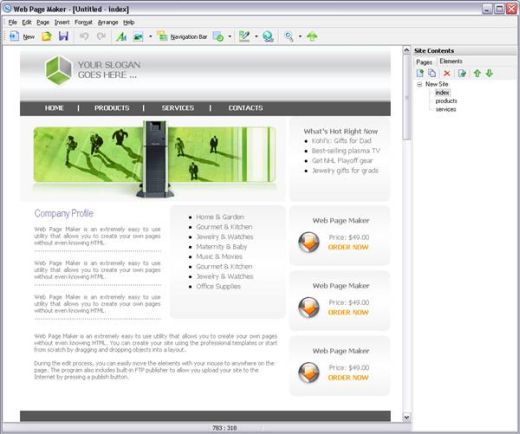The height and width of the screenshot is (434, 520).
Task: Expand the arrow beside the insert object icon
Action: 230,36
